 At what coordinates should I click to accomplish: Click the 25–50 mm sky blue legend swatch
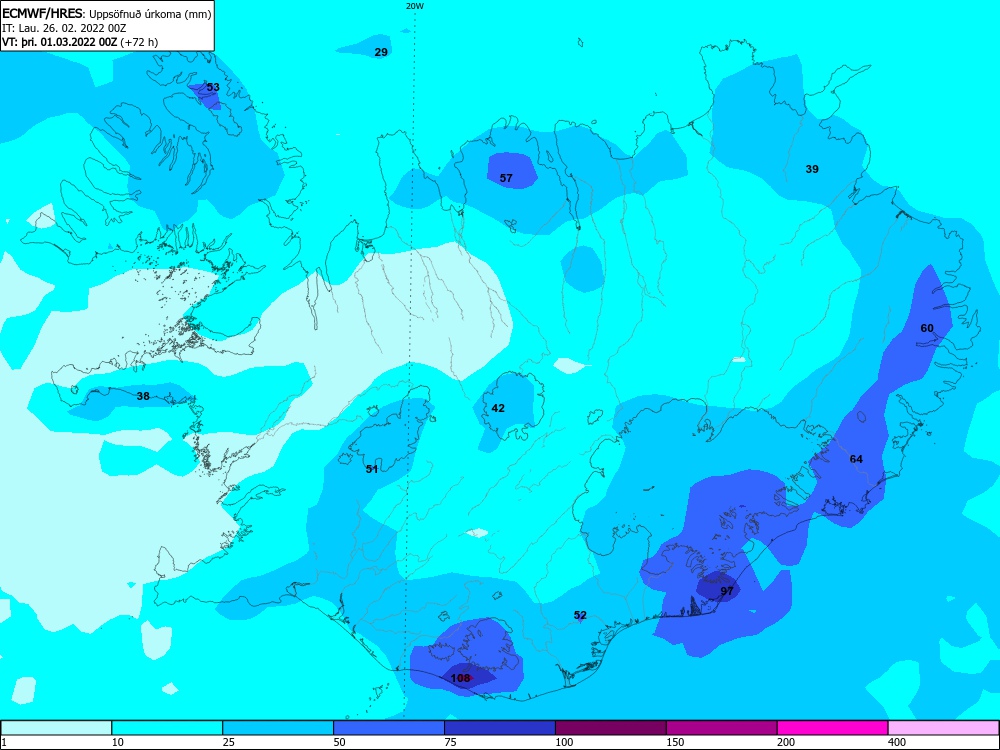278,728
